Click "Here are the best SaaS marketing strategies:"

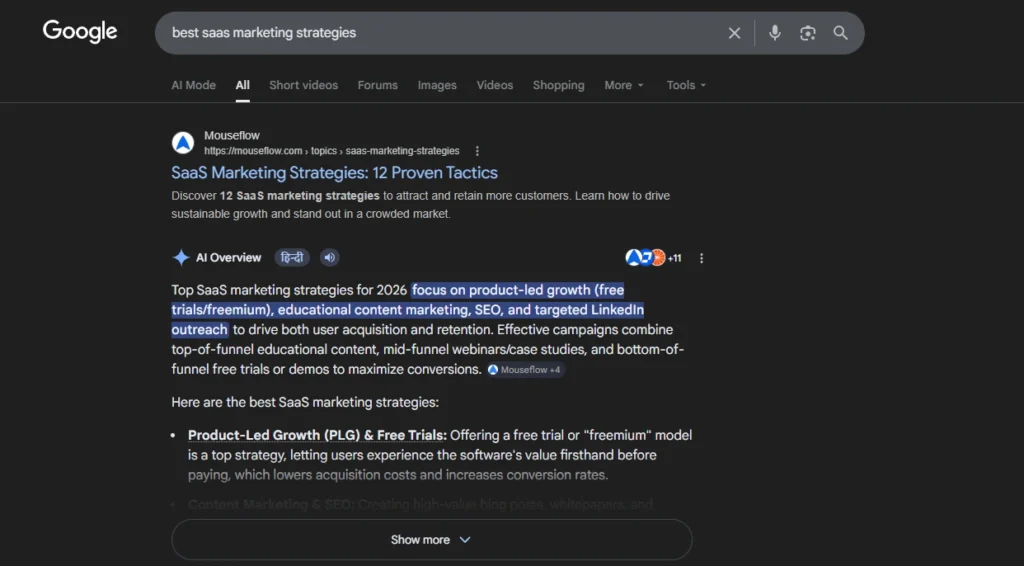click(305, 402)
